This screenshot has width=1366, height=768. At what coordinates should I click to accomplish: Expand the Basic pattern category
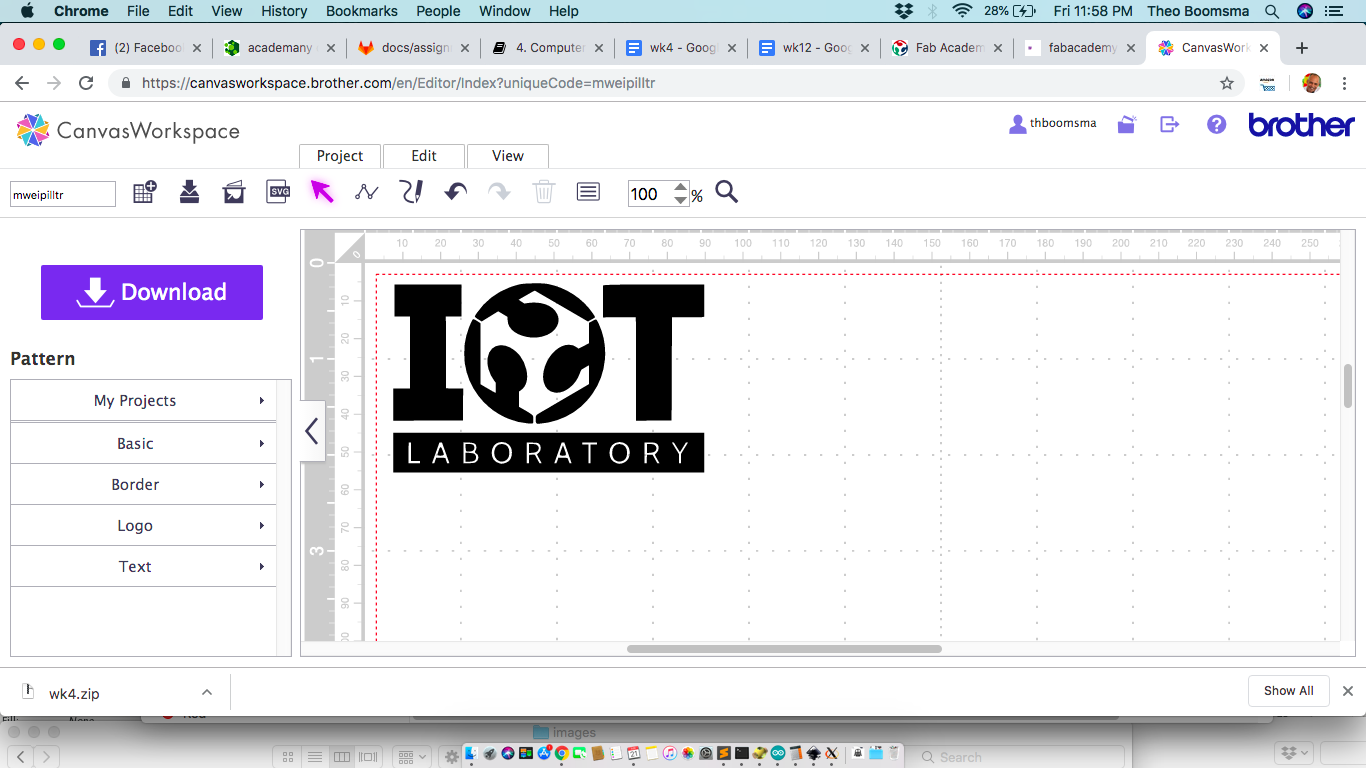click(143, 443)
